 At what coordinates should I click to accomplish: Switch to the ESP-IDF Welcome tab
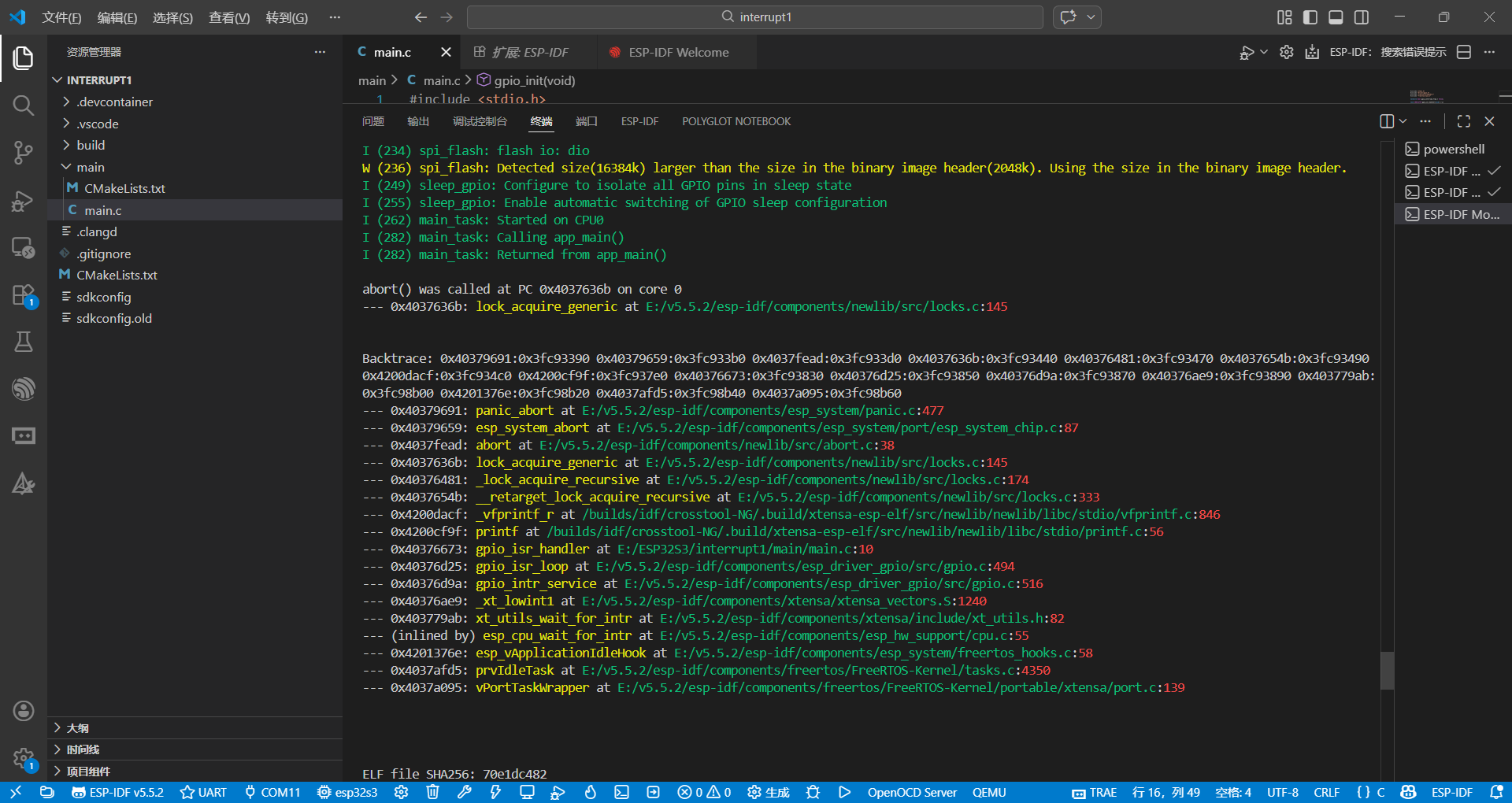pyautogui.click(x=677, y=52)
